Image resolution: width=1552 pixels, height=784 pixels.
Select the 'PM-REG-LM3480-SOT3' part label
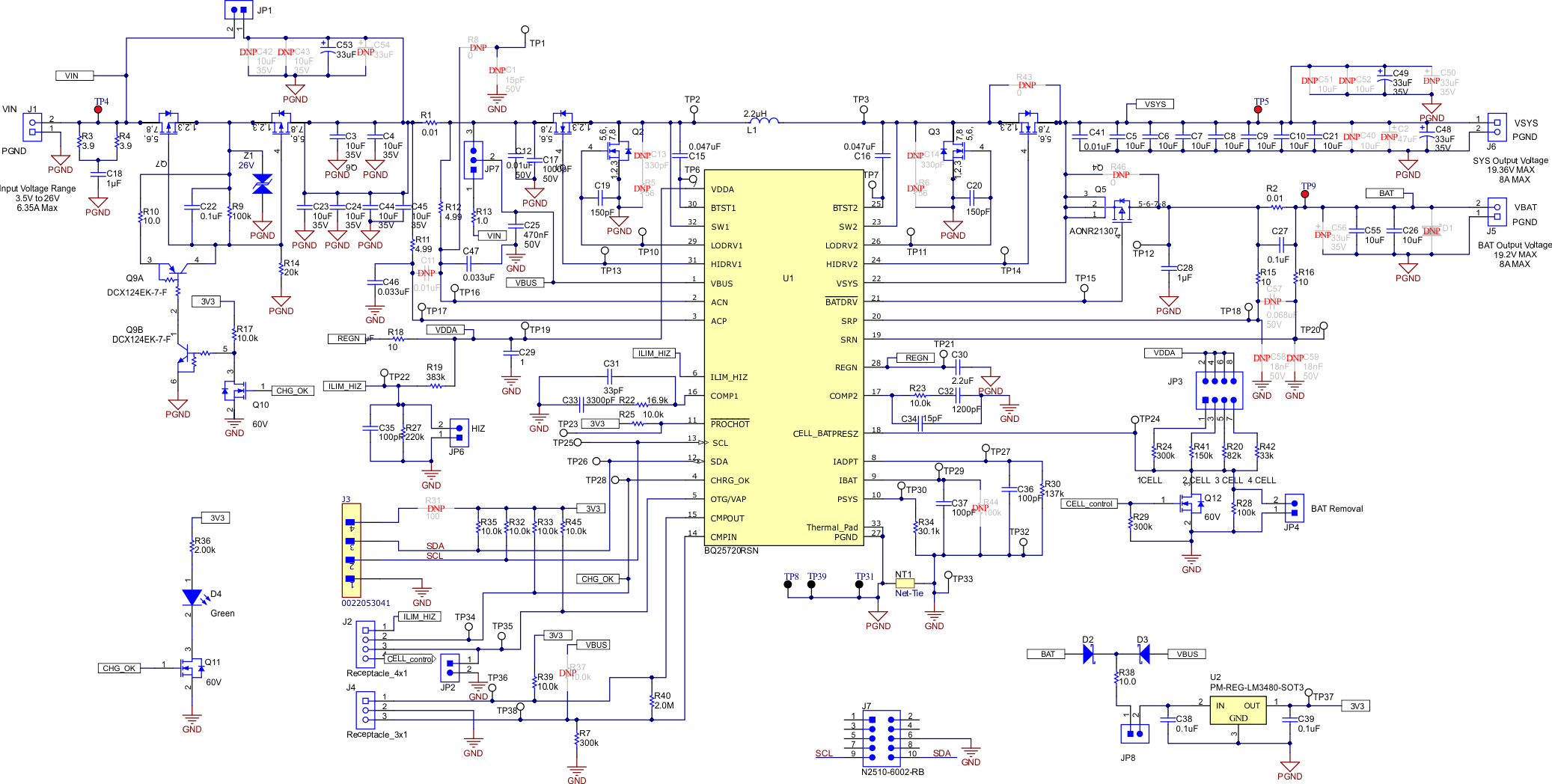pyautogui.click(x=1256, y=687)
